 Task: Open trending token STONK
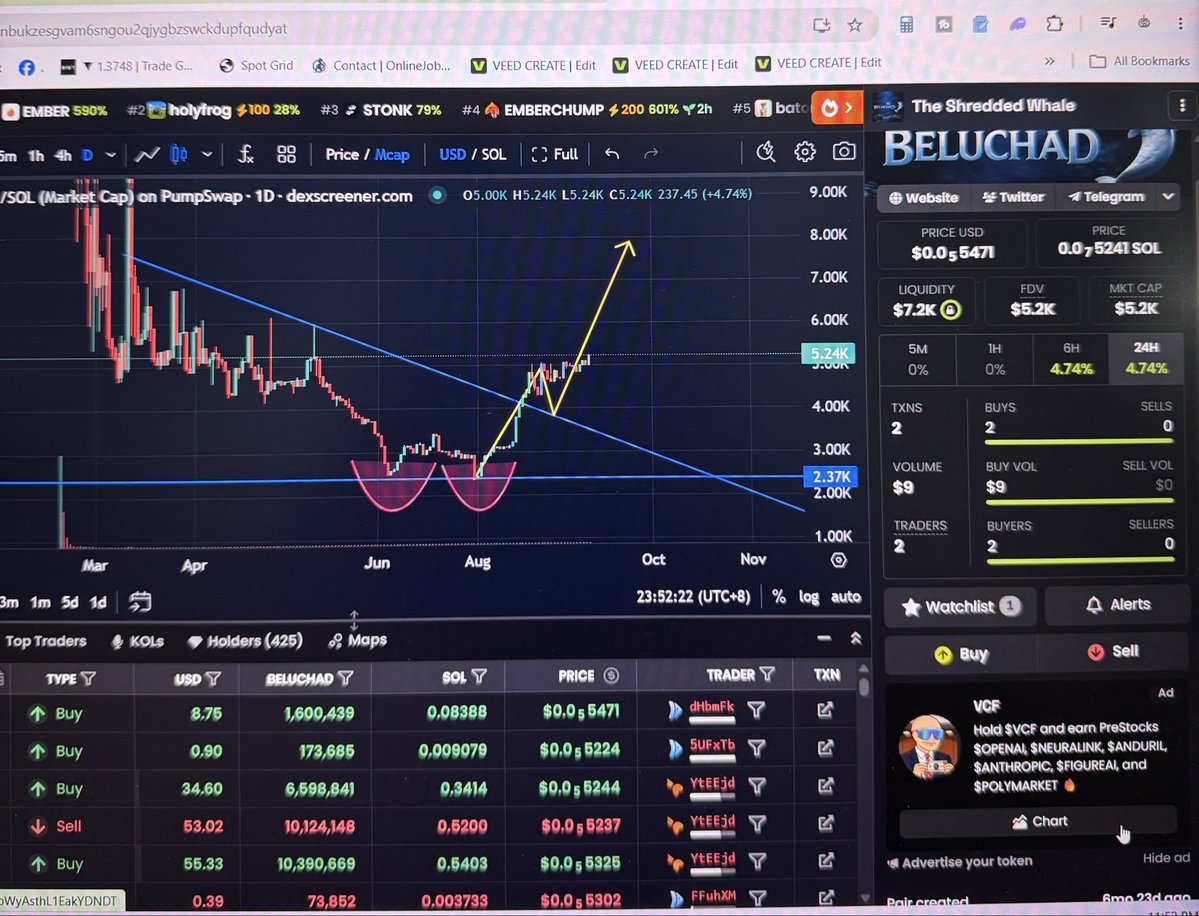(x=381, y=110)
